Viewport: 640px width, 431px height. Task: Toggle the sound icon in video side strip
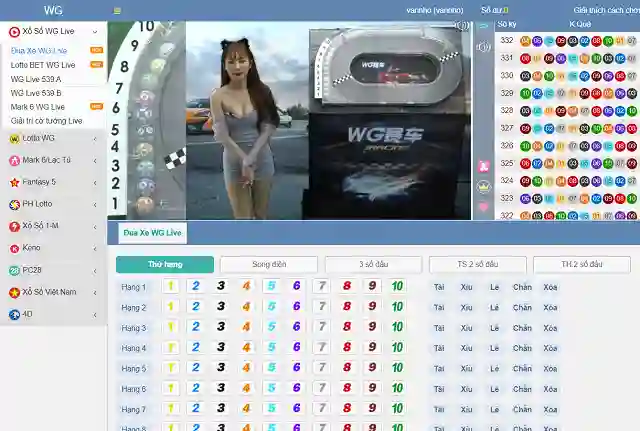coord(484,47)
